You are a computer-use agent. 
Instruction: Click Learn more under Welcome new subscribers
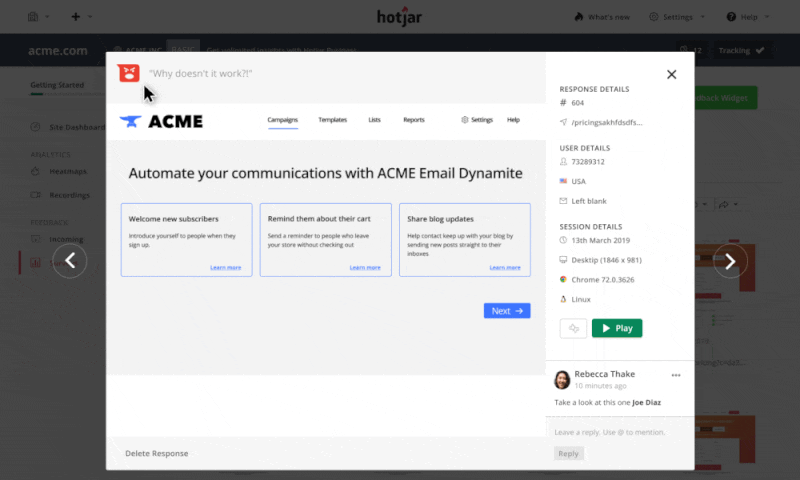click(226, 267)
